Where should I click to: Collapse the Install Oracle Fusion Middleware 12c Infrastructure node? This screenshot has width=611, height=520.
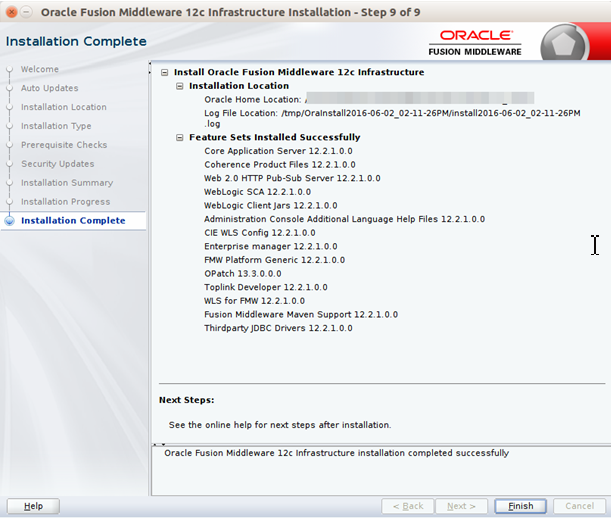165,73
